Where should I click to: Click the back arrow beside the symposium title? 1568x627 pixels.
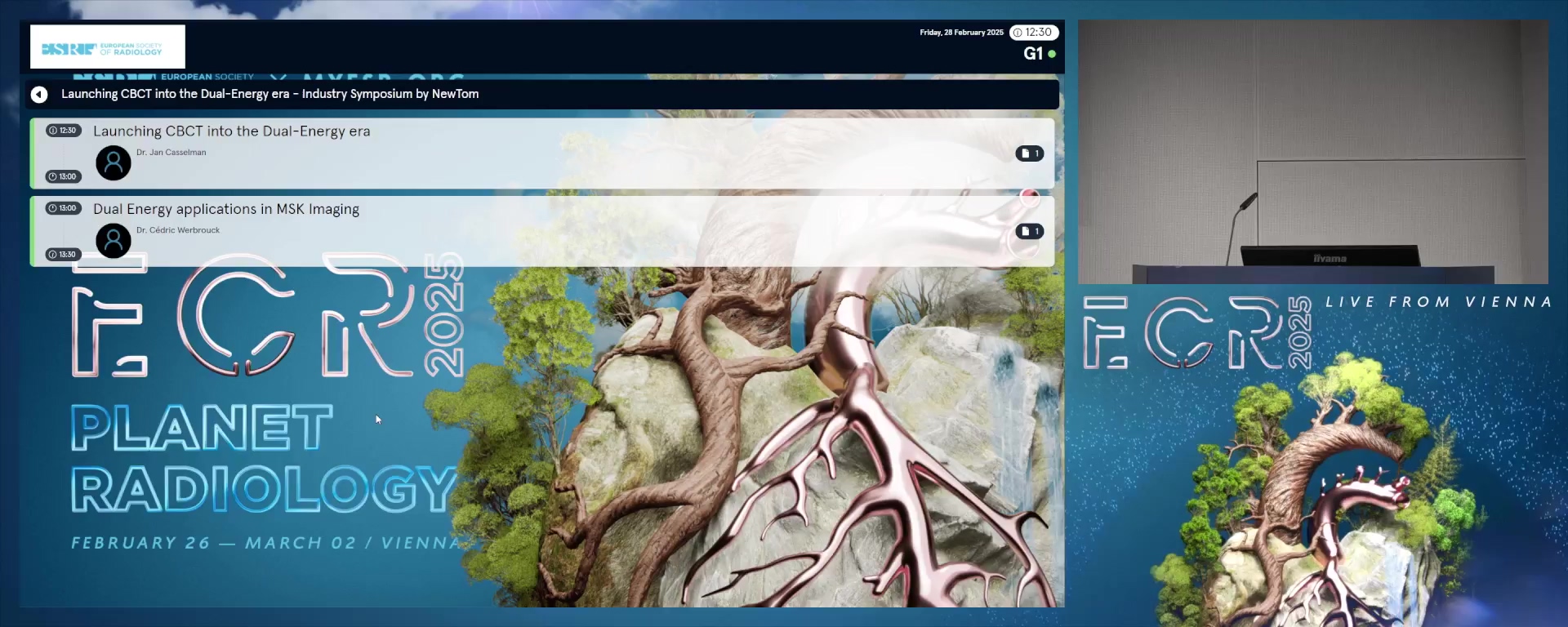[39, 95]
